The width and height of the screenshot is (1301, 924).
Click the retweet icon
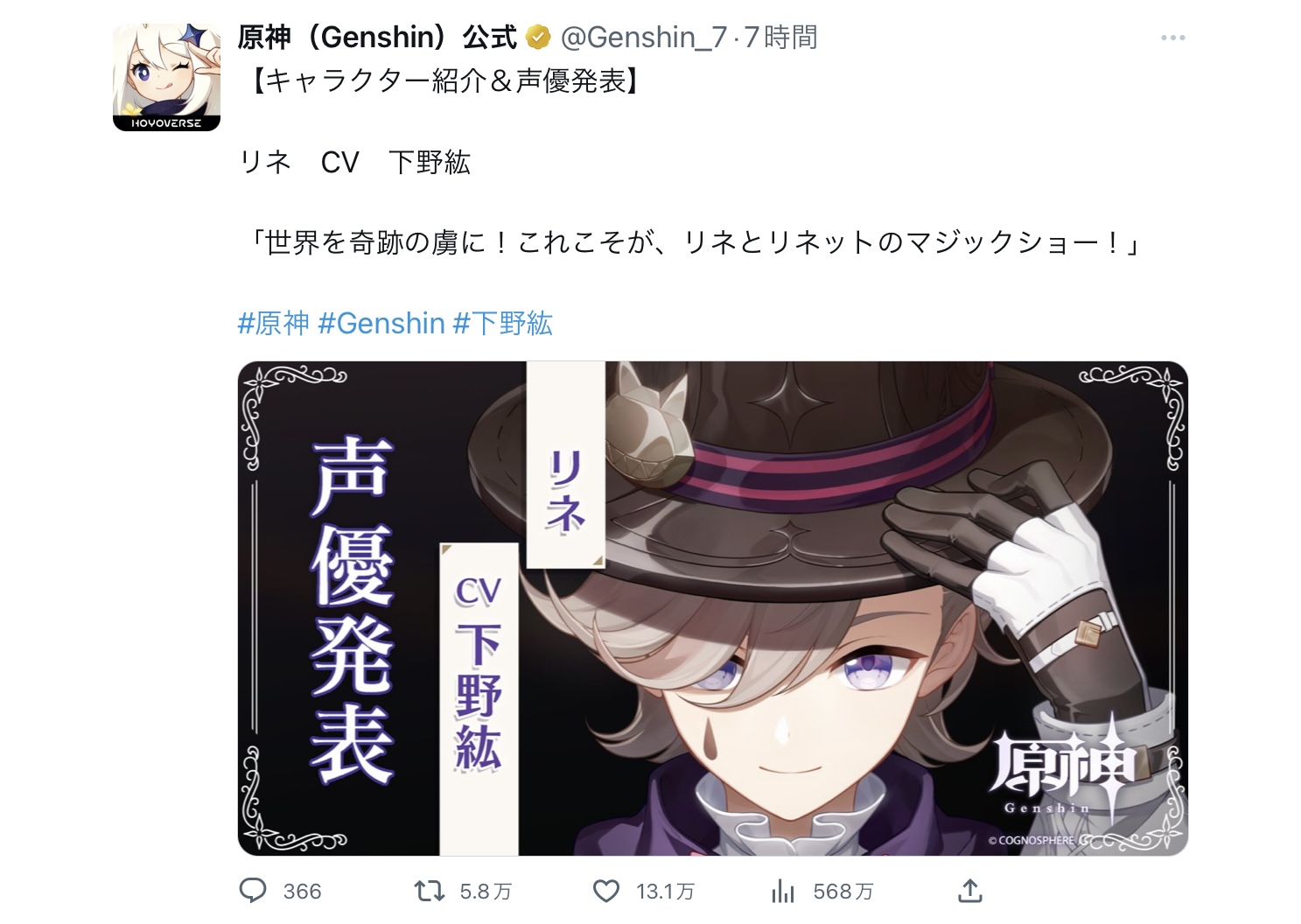point(429,891)
